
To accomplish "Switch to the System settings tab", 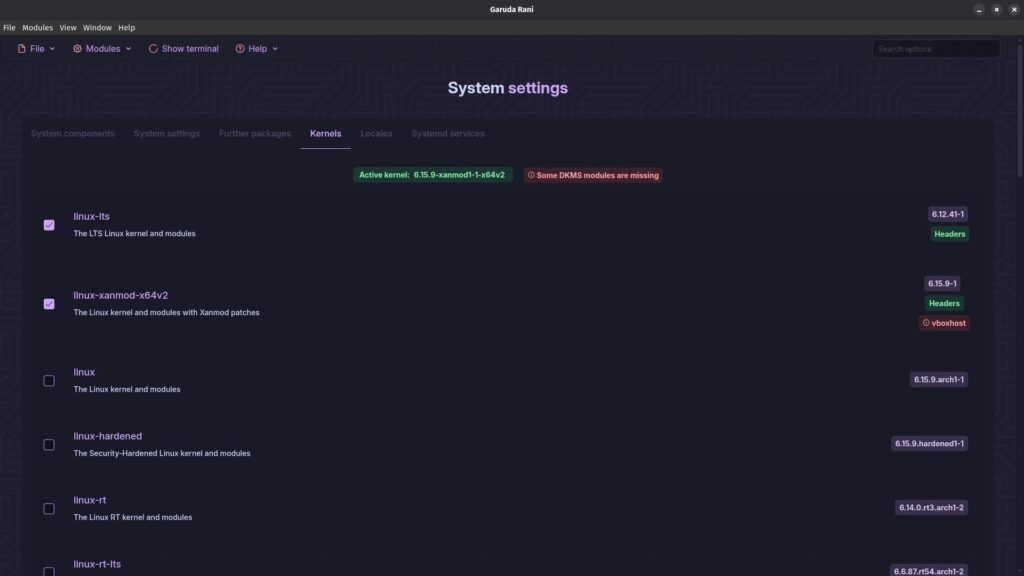I will 167,134.
